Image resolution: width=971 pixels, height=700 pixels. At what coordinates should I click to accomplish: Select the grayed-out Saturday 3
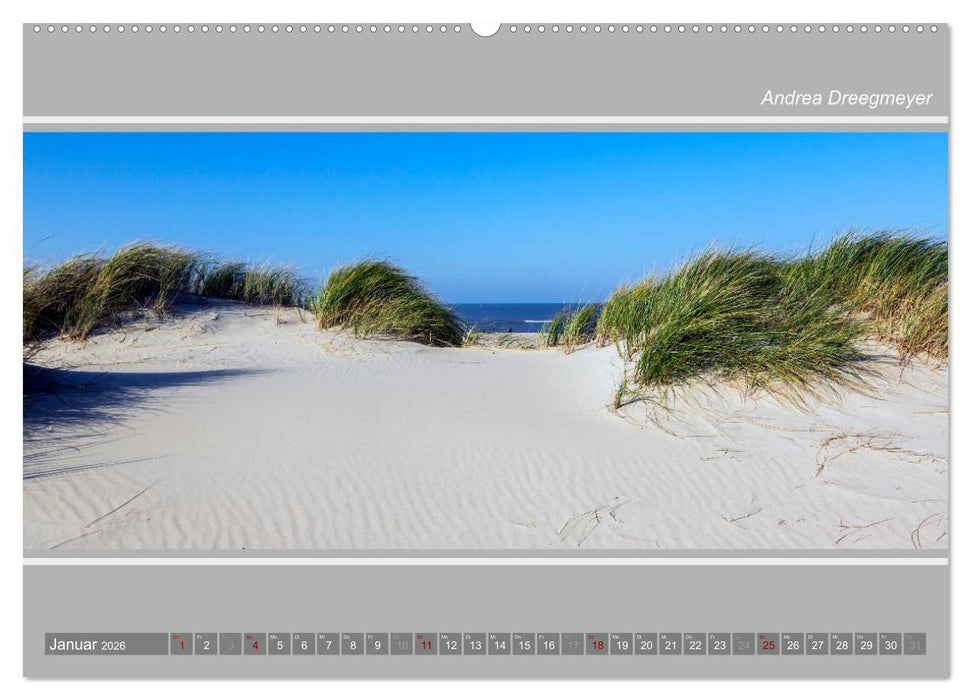click(229, 645)
